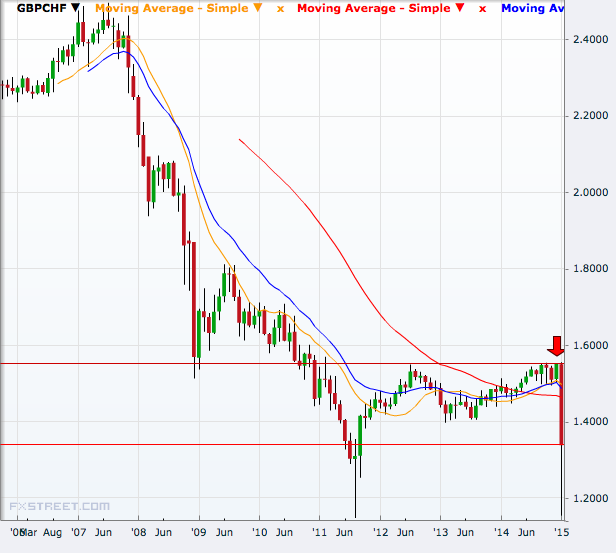Click the GBPCHF symbol name
616x553 pixels.
[x=42, y=8]
